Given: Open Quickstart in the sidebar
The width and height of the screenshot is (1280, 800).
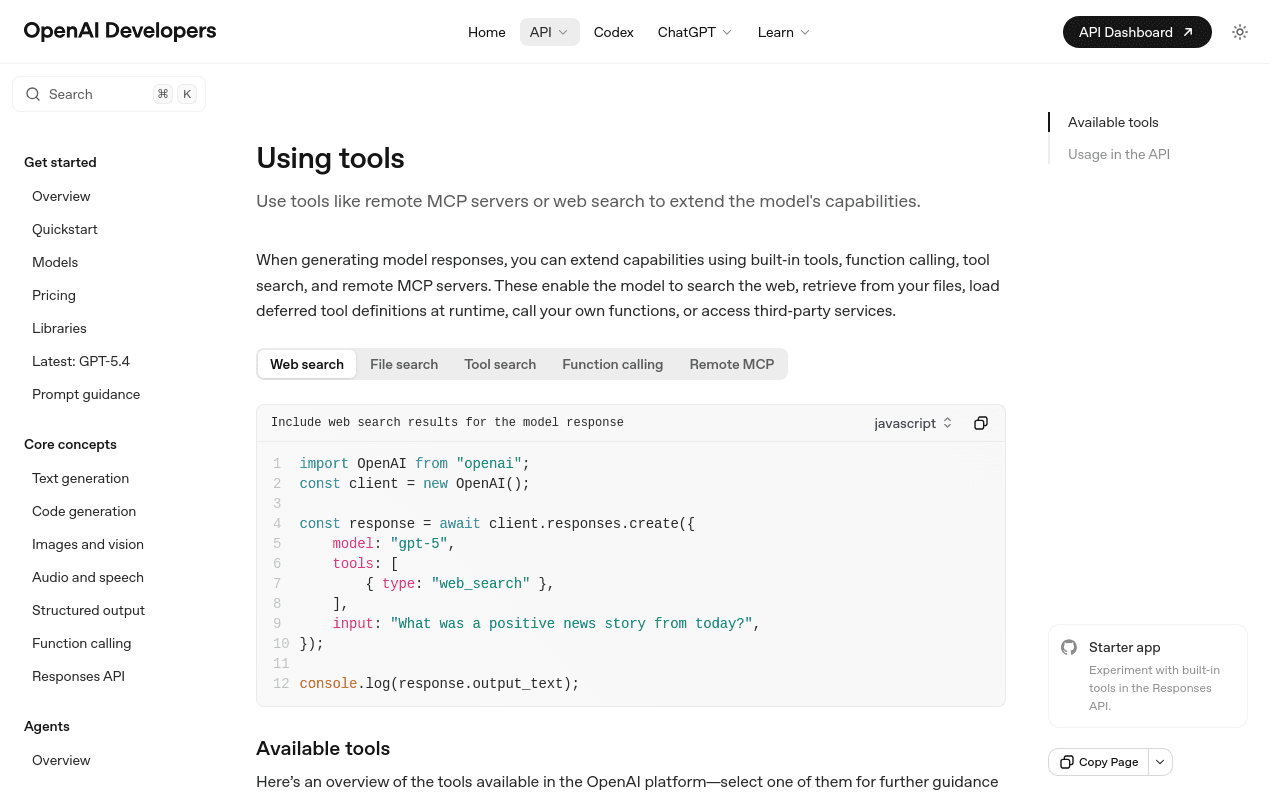Looking at the screenshot, I should [x=65, y=229].
